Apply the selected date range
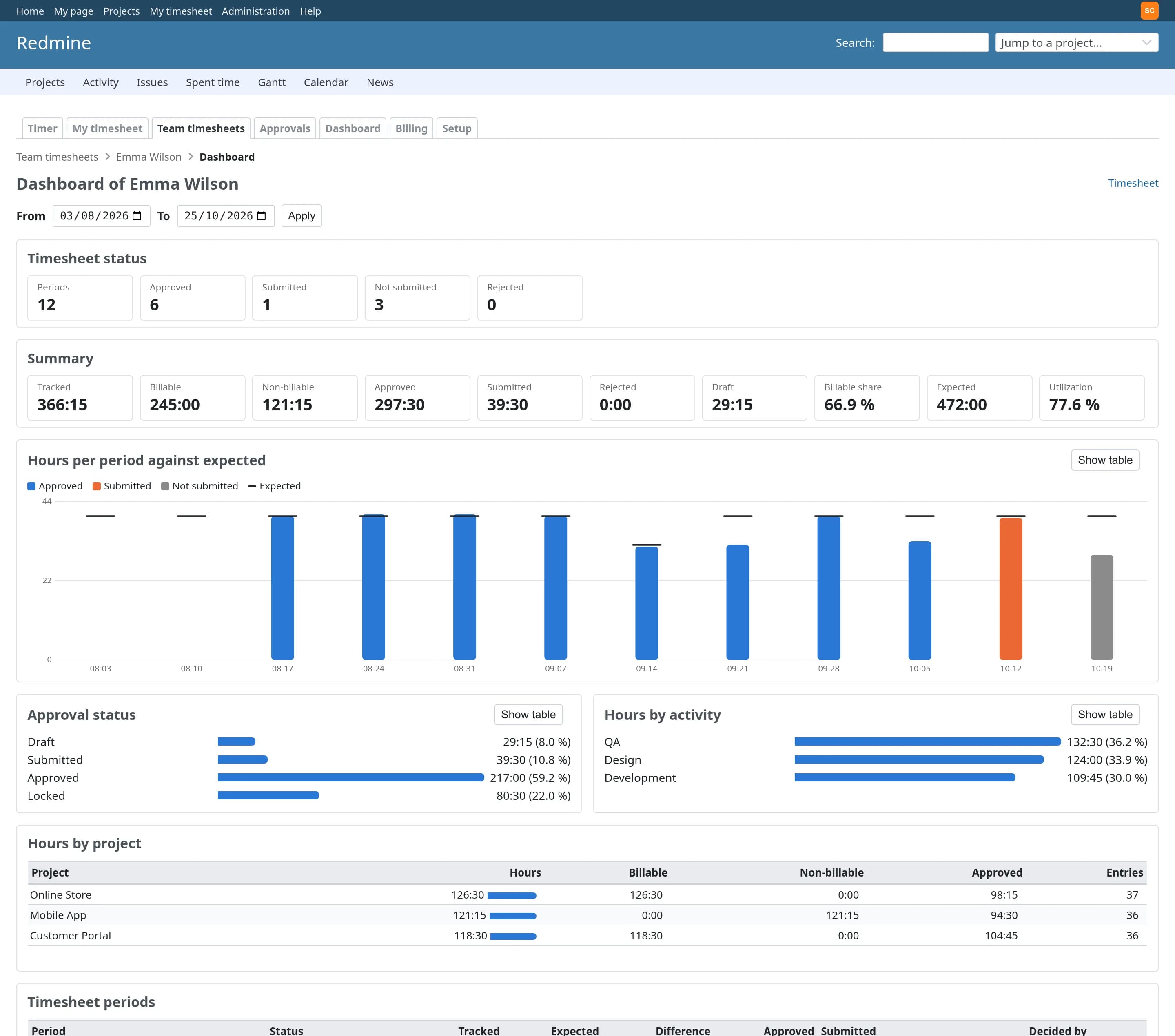Image resolution: width=1175 pixels, height=1036 pixels. (x=301, y=215)
